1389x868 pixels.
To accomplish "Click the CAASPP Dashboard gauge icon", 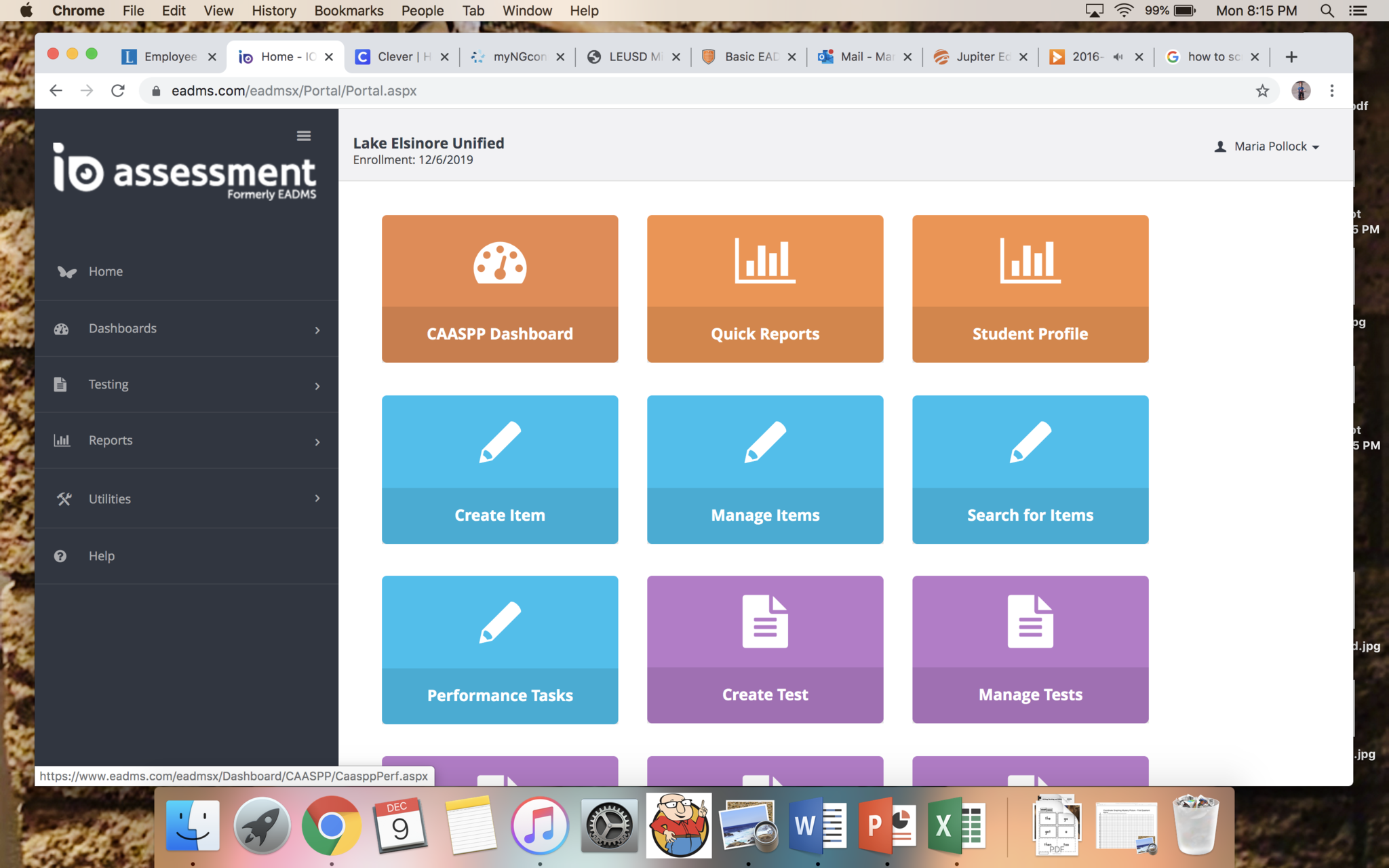I will pyautogui.click(x=500, y=263).
